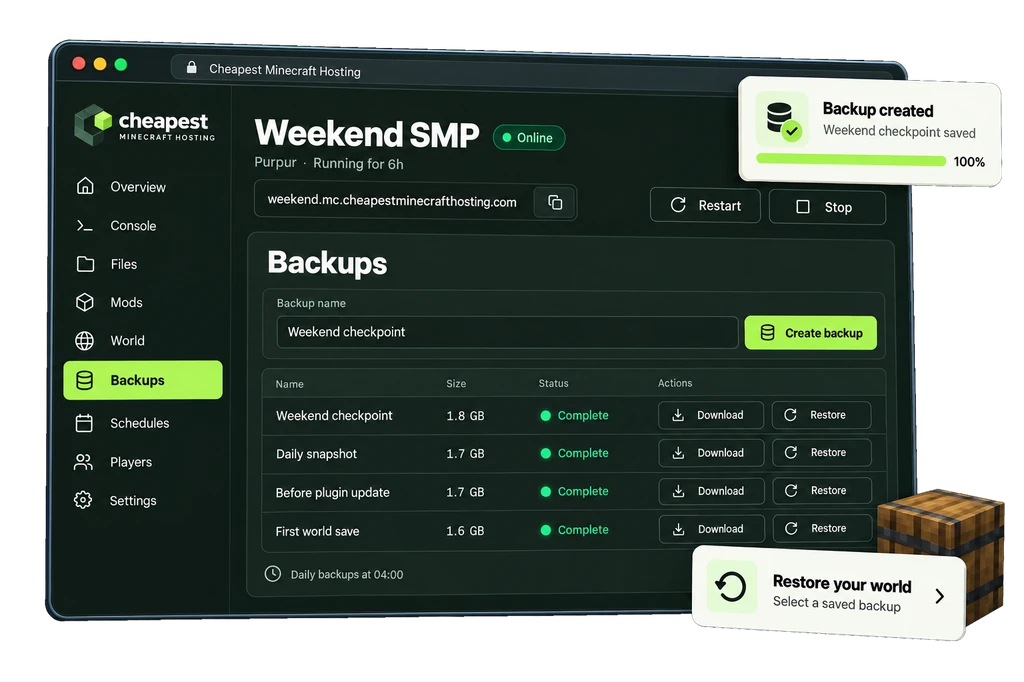
Task: Click the '1.6 GB' size value
Action: [x=466, y=530]
